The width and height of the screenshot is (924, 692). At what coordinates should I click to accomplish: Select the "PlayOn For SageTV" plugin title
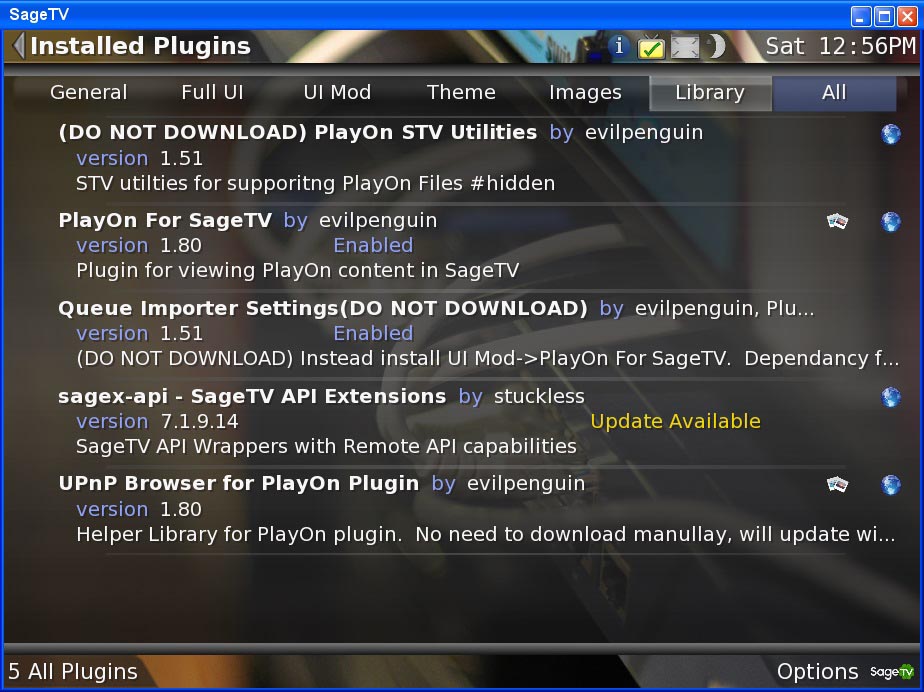[165, 220]
